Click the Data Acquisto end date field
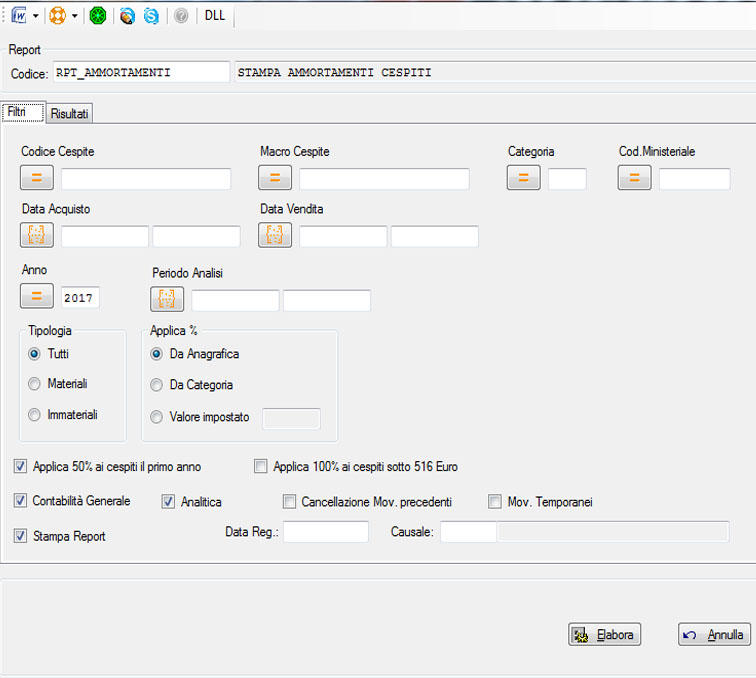The width and height of the screenshot is (756, 678). click(196, 236)
